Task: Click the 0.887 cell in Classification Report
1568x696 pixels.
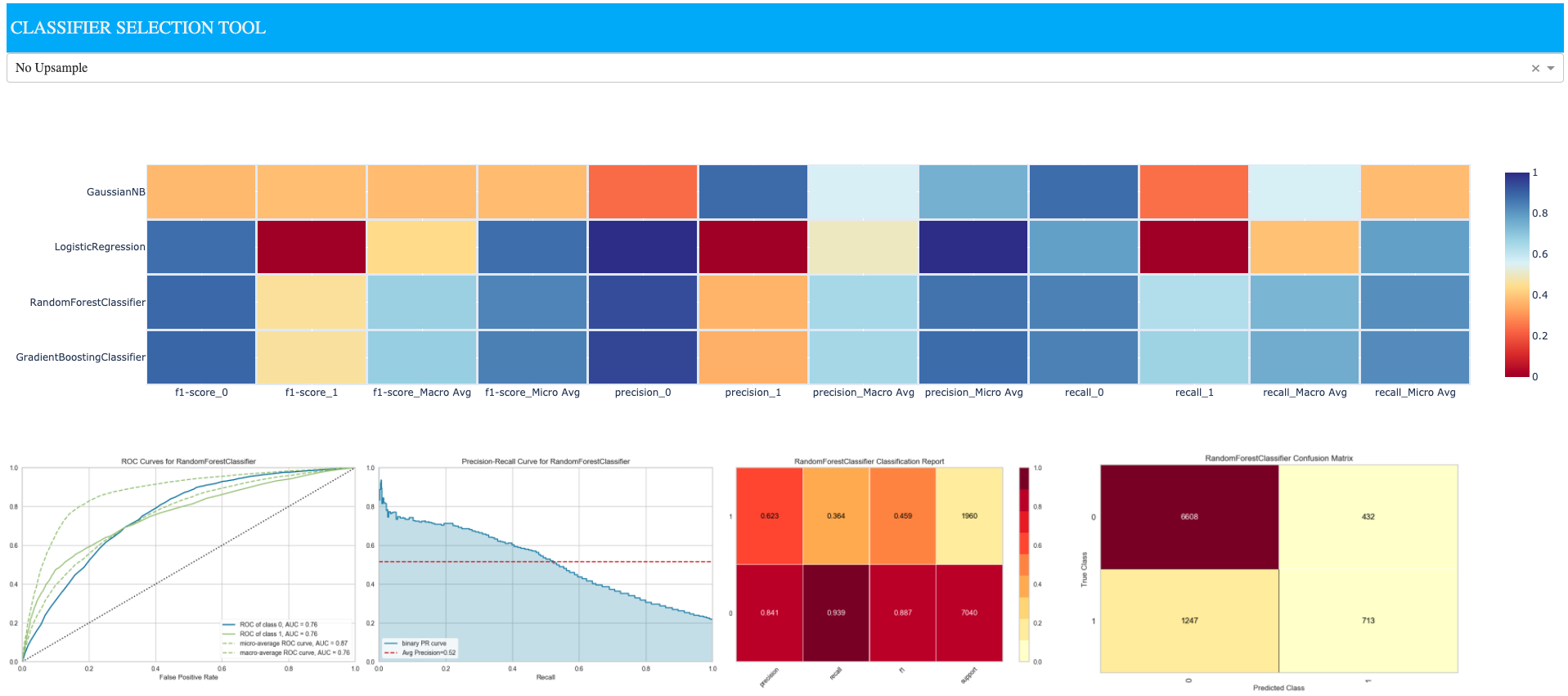Action: point(902,613)
